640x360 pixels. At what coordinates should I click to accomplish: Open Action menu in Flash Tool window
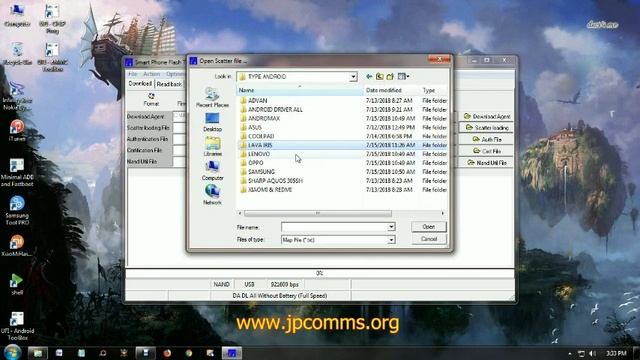click(151, 74)
